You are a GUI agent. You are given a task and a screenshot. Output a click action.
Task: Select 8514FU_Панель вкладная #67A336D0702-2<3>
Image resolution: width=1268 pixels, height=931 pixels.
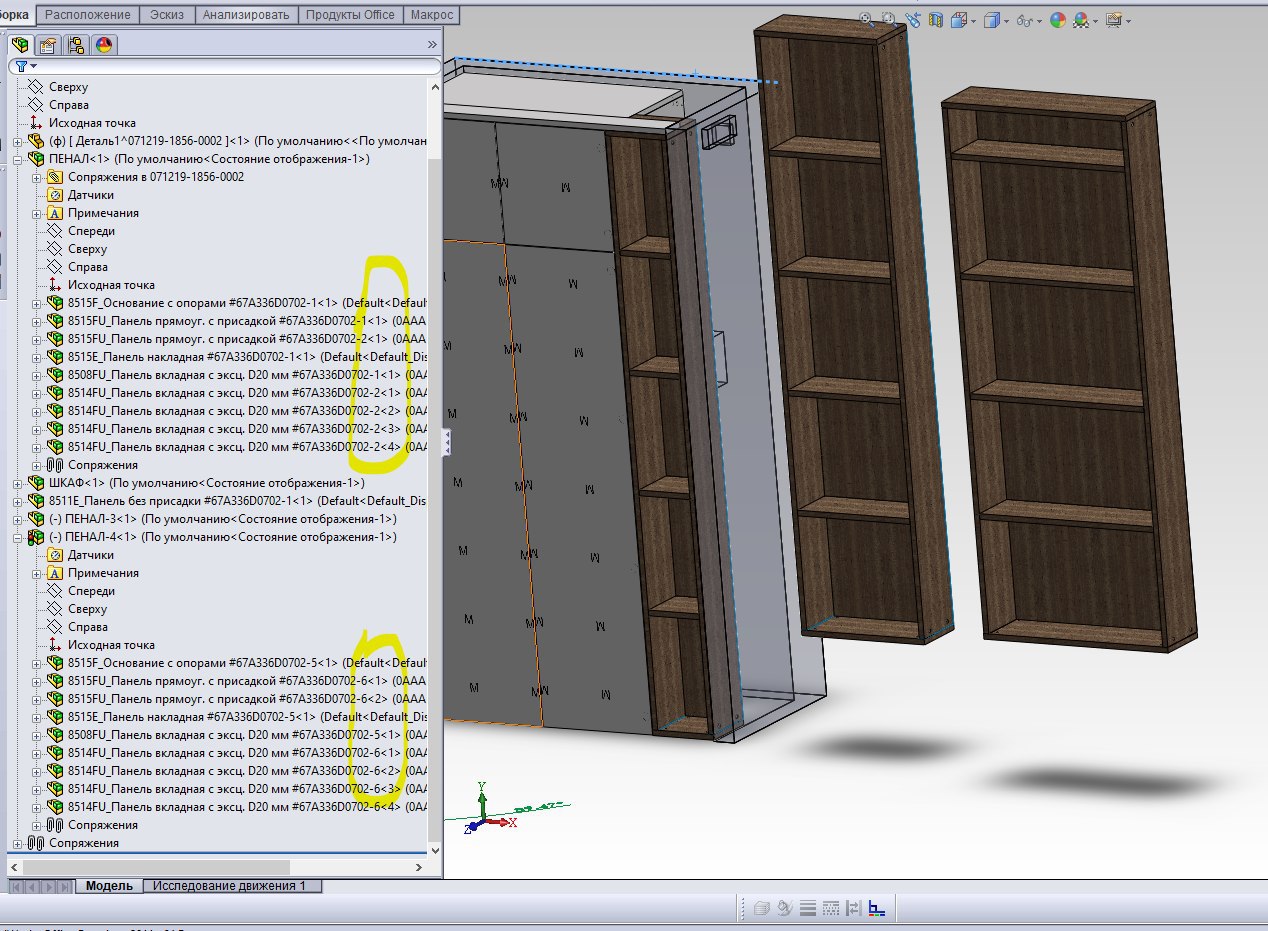(x=247, y=429)
